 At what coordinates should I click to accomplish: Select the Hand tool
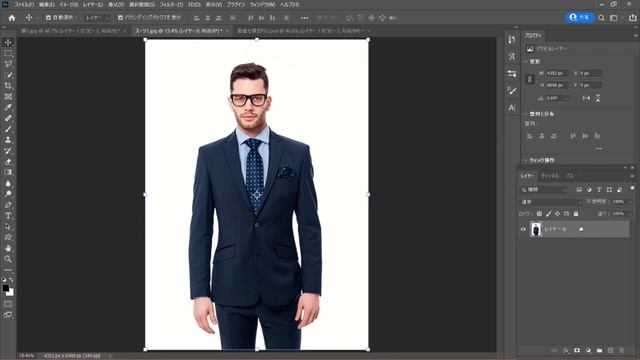(x=8, y=248)
